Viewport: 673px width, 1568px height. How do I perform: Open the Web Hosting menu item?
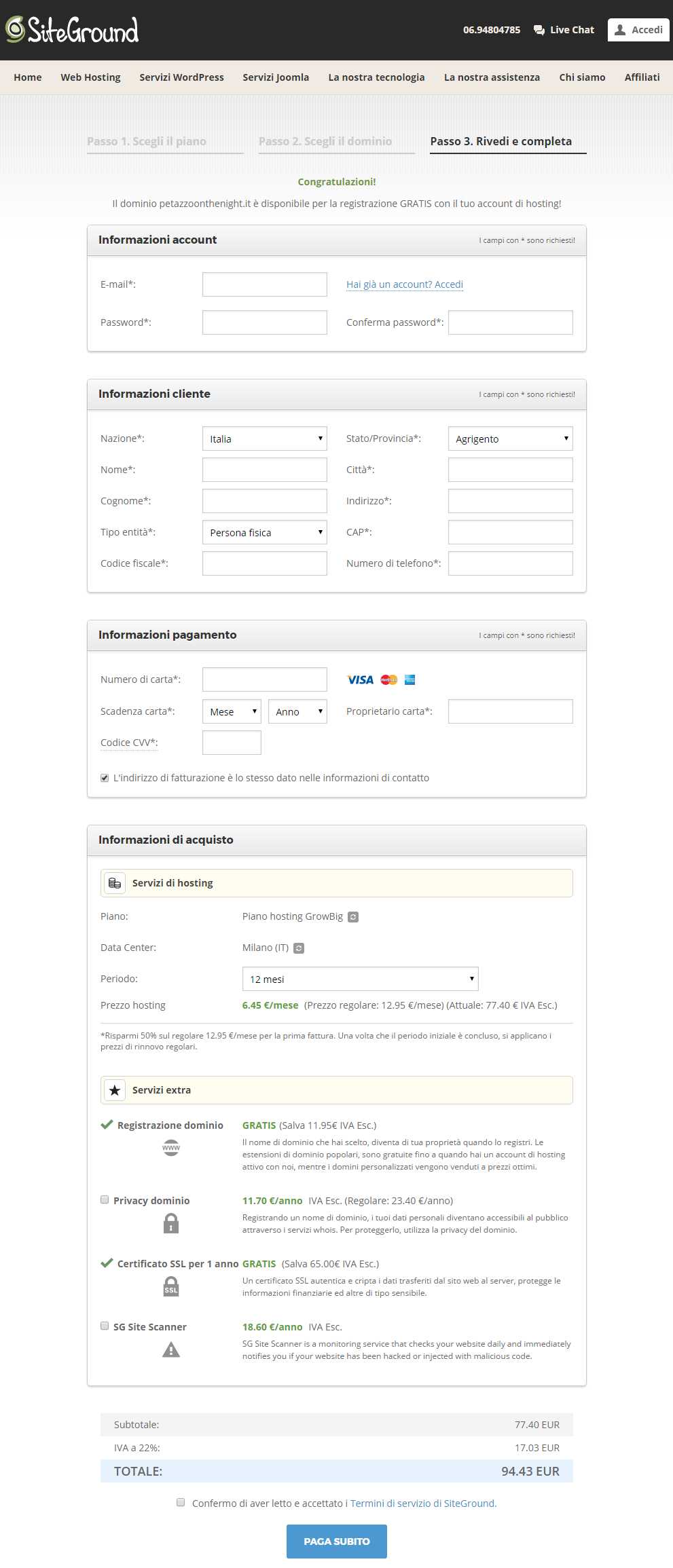click(x=90, y=77)
